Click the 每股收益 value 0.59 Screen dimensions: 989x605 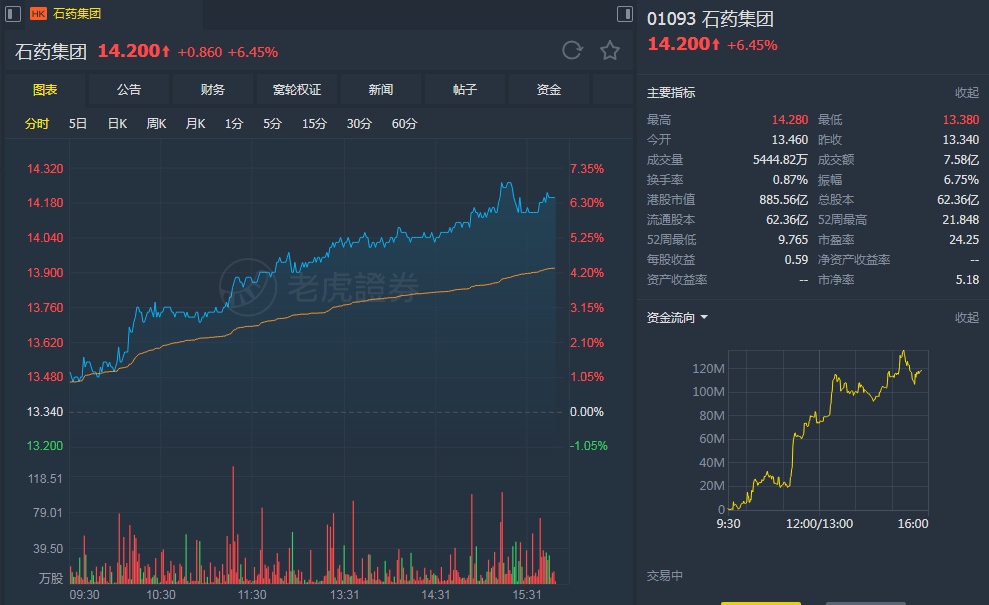796,259
